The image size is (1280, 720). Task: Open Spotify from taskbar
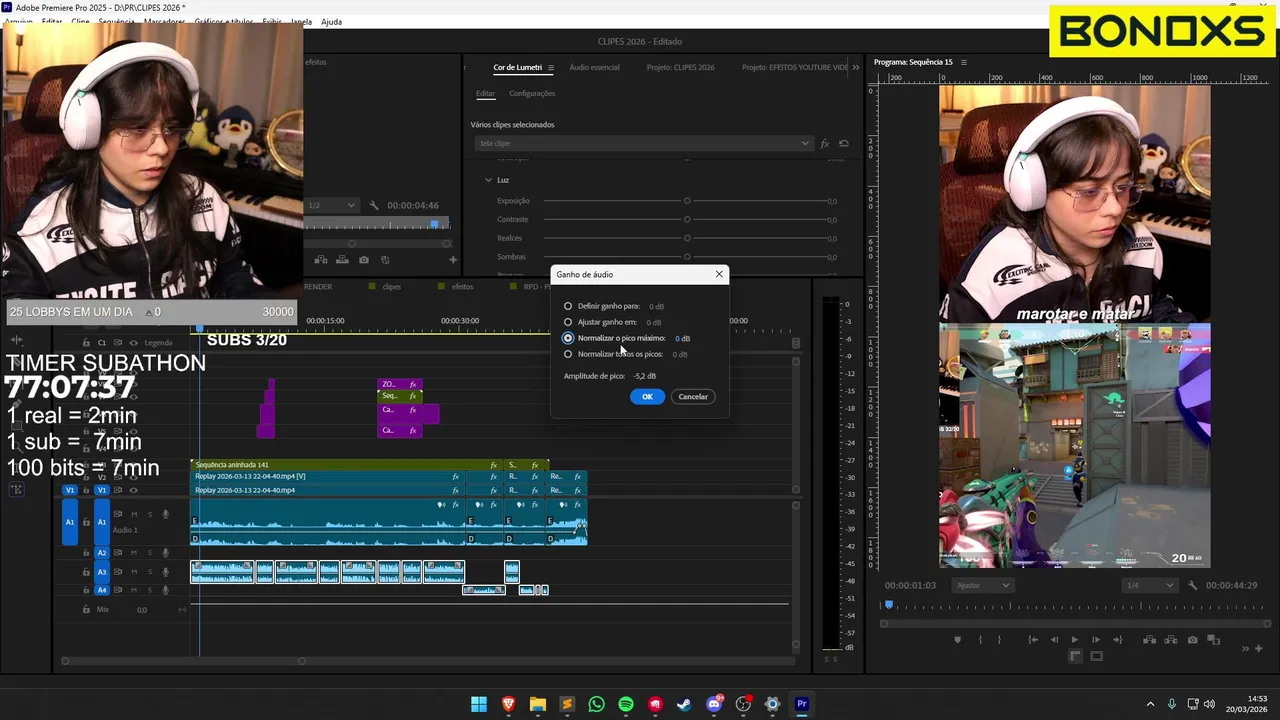pos(626,704)
